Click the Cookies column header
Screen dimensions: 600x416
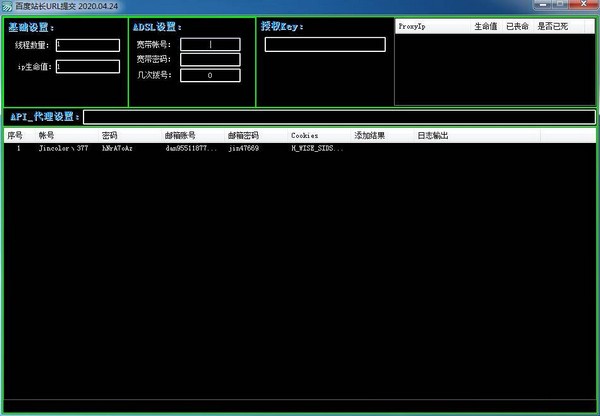coord(305,135)
